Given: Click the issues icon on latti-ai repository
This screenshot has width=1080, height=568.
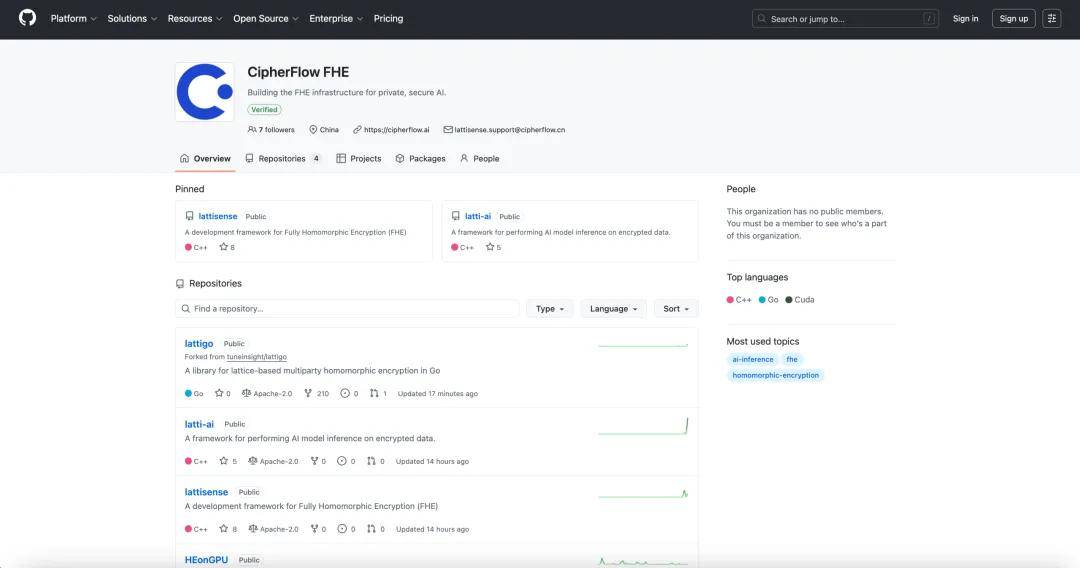Looking at the screenshot, I should tap(343, 461).
